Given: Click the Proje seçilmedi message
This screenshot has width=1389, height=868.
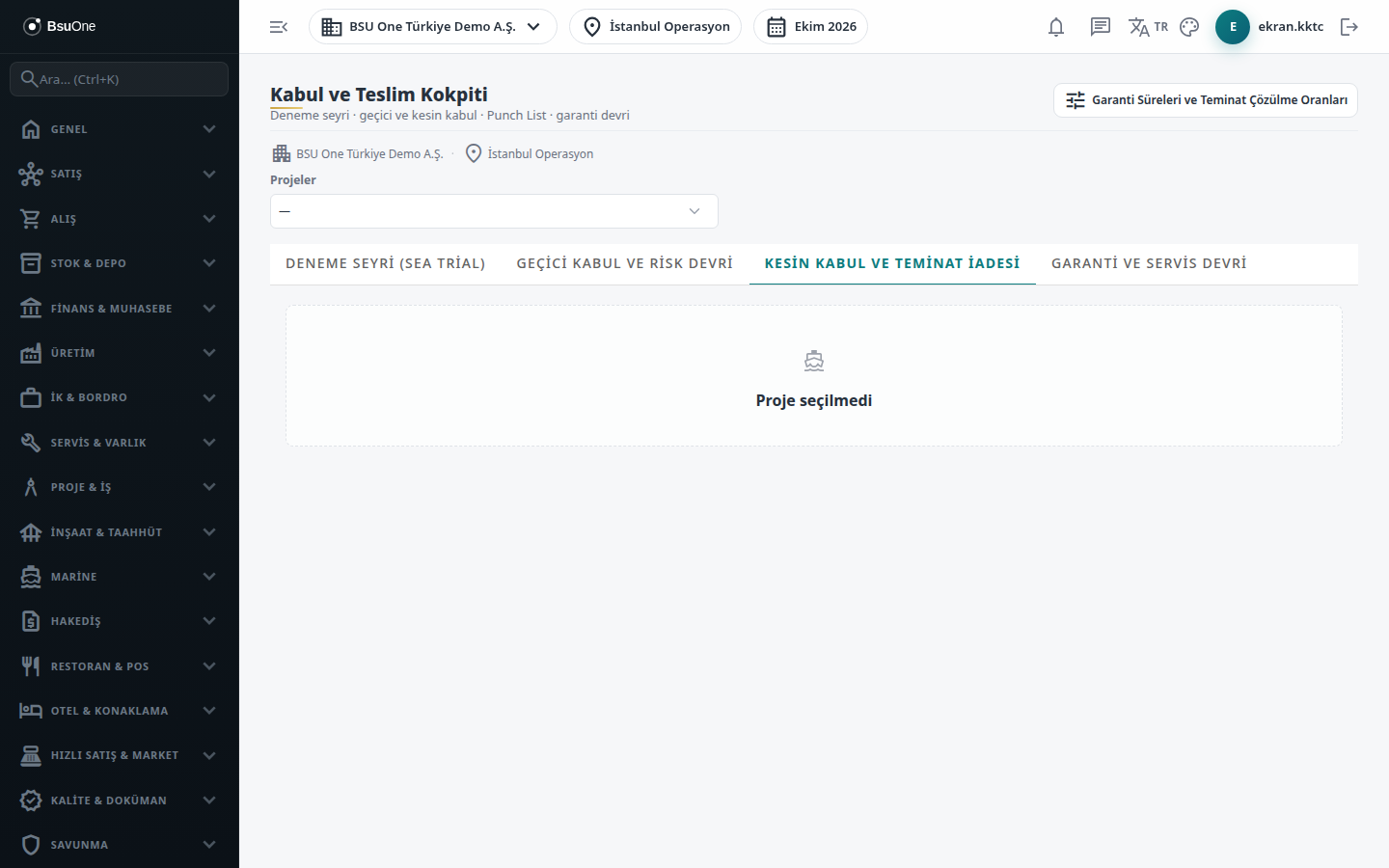Looking at the screenshot, I should 814,400.
